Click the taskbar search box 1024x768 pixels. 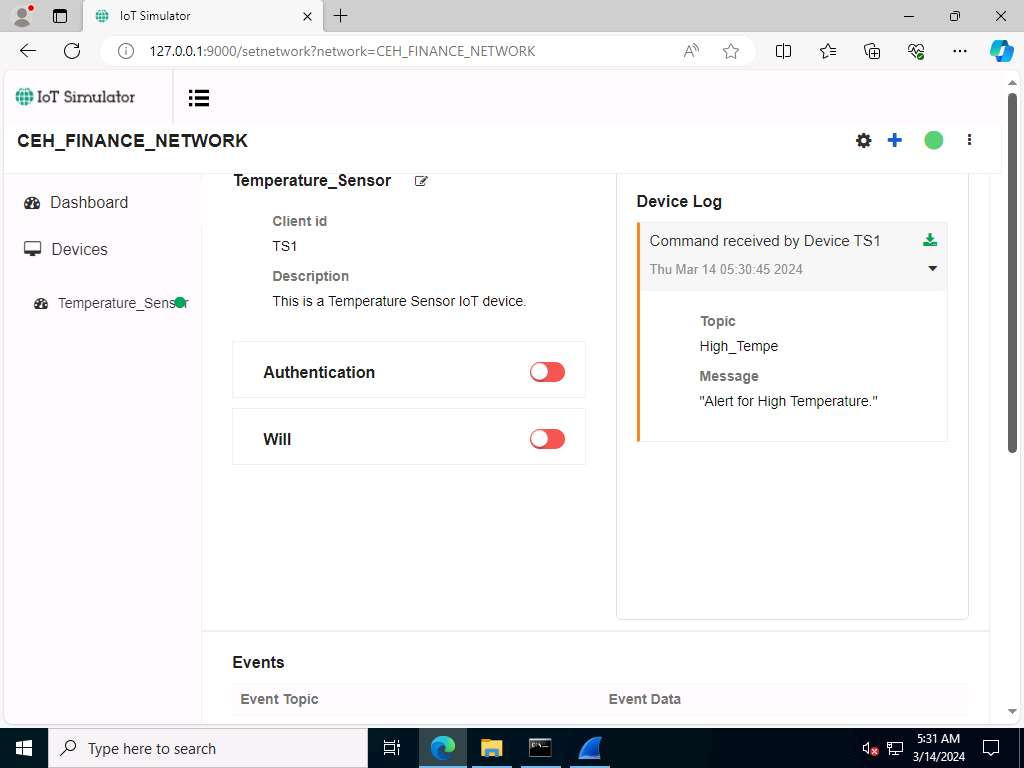tap(208, 748)
